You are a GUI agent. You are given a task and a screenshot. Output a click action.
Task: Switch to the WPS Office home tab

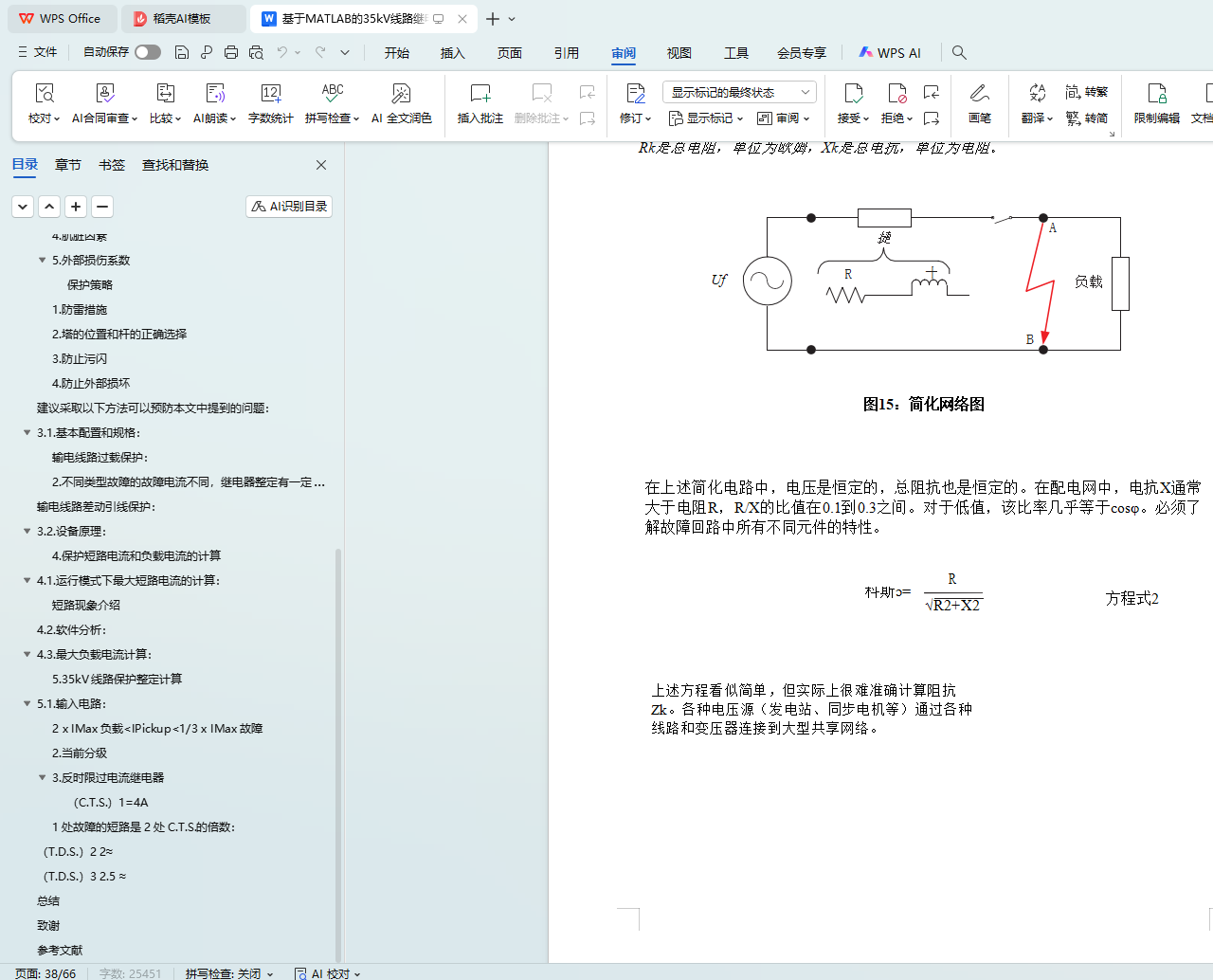[x=63, y=19]
